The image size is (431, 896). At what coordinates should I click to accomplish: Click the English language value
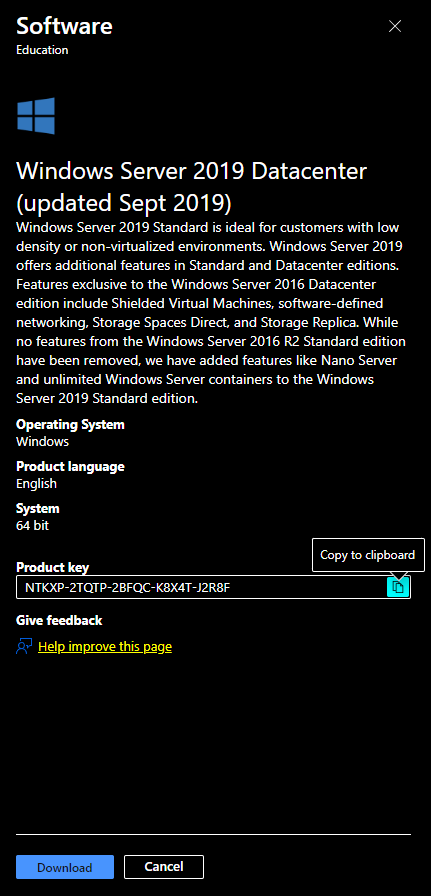[37, 483]
